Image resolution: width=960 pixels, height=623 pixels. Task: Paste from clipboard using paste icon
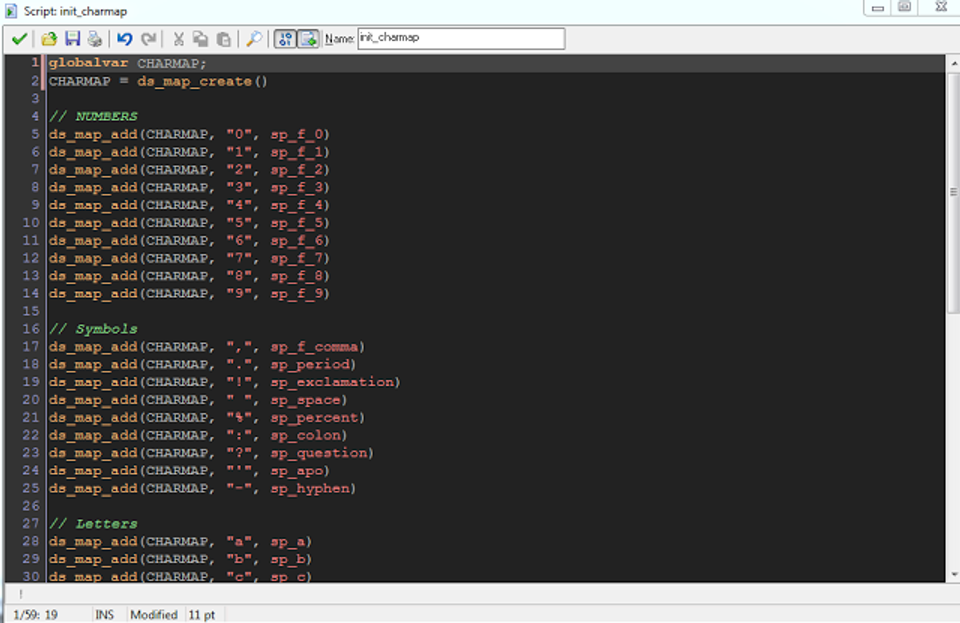click(224, 39)
